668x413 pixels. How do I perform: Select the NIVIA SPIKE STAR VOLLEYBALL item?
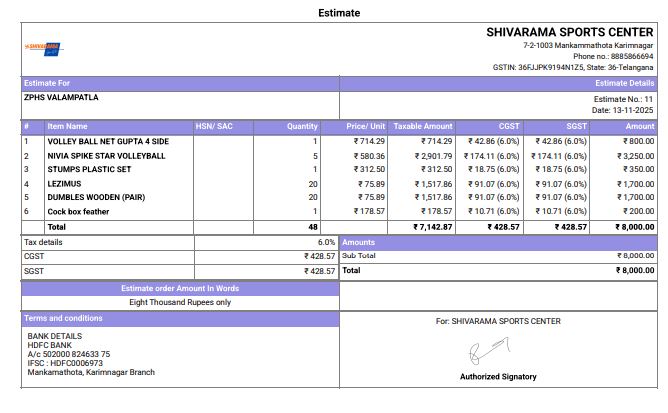coord(106,156)
